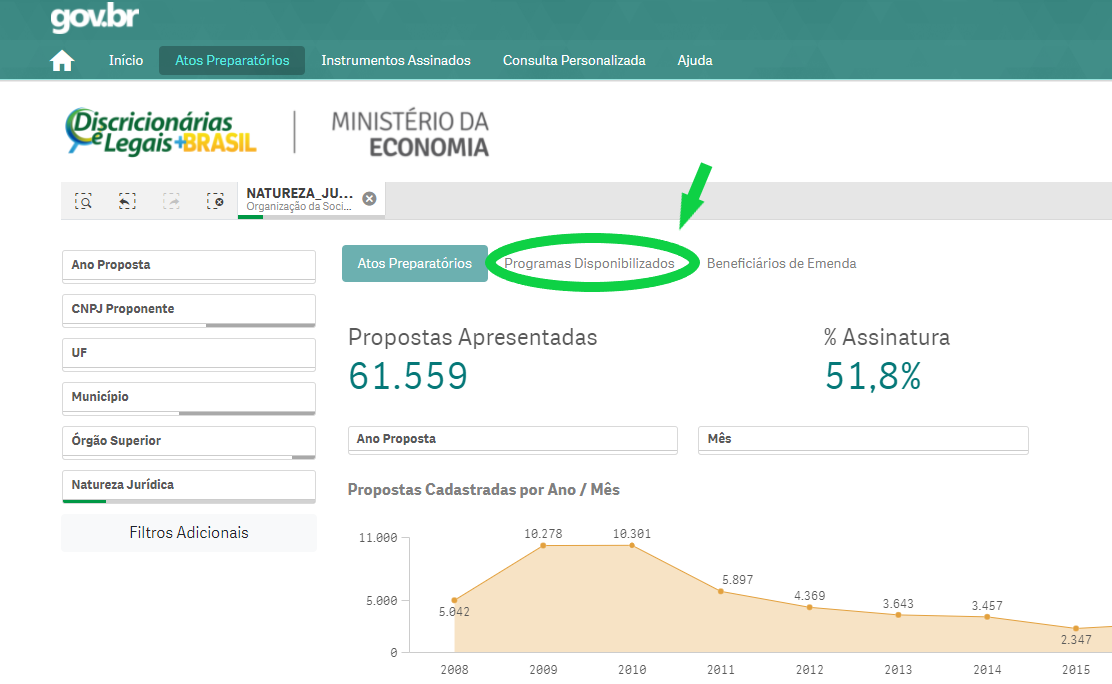Expand the CNPJ Proponente filter

click(x=188, y=310)
